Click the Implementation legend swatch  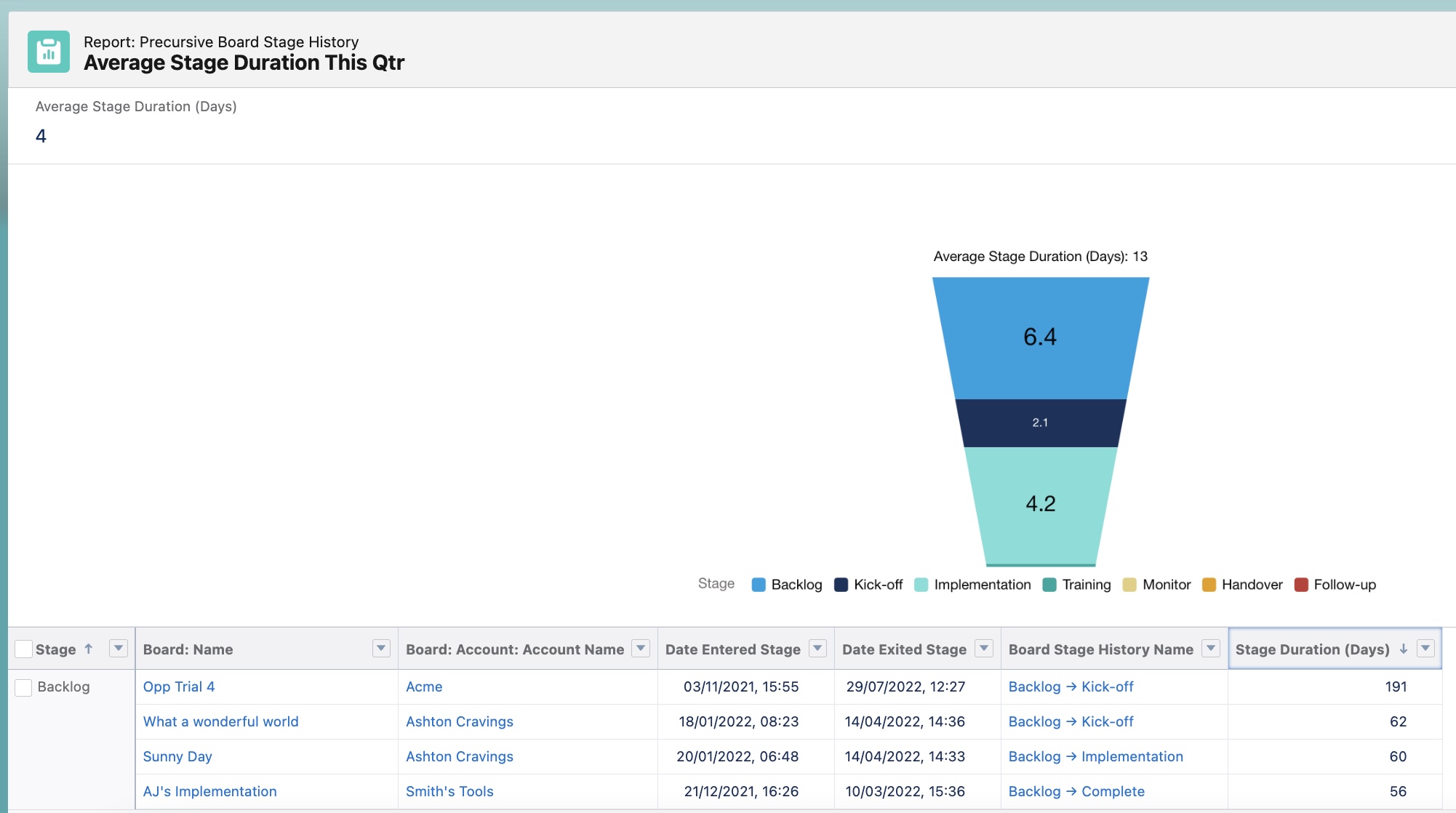pyautogui.click(x=921, y=585)
